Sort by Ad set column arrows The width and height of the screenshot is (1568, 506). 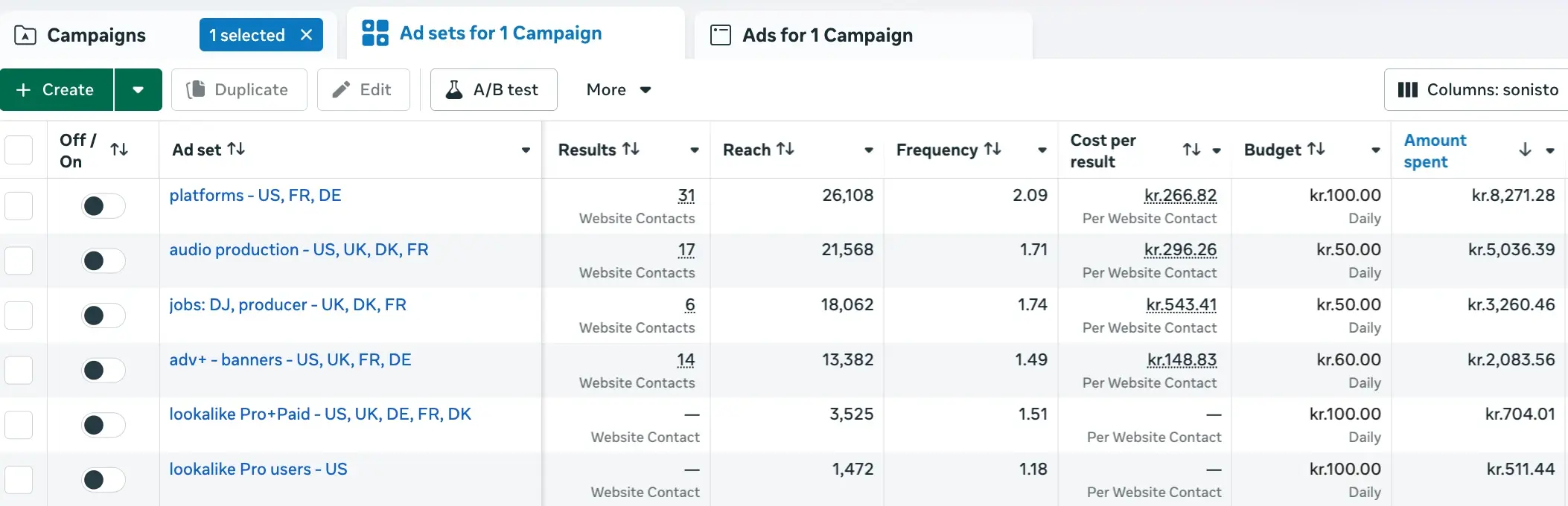pos(236,149)
